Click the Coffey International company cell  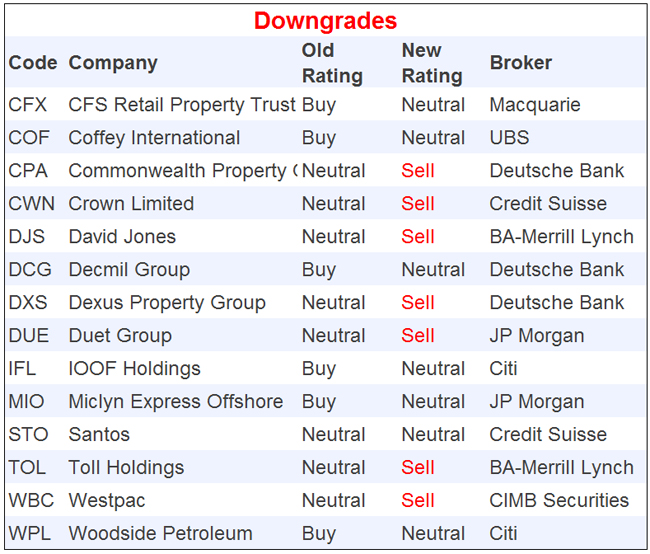click(x=154, y=138)
